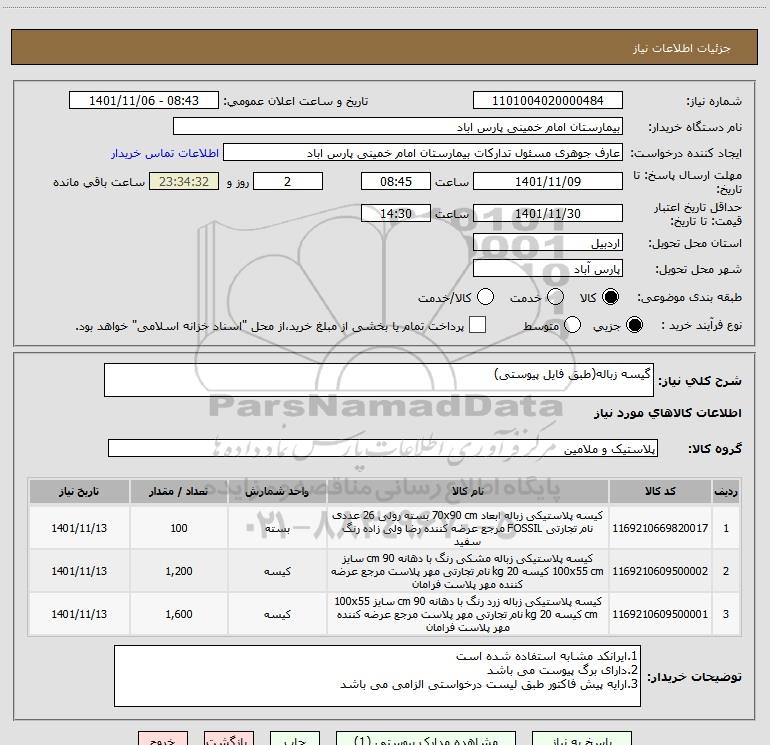The width and height of the screenshot is (770, 745).
Task: Click the deadline time field 08:45
Action: coord(396,181)
